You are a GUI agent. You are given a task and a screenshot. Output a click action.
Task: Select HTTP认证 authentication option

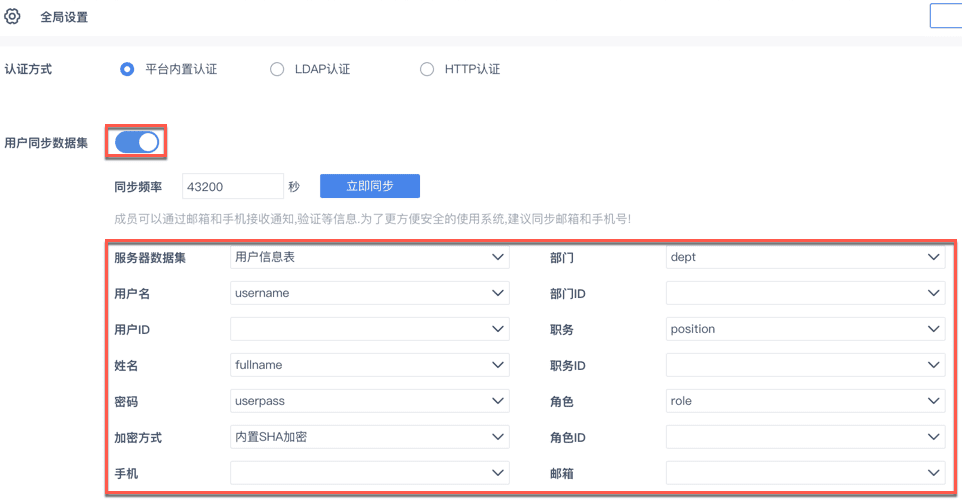coord(427,69)
